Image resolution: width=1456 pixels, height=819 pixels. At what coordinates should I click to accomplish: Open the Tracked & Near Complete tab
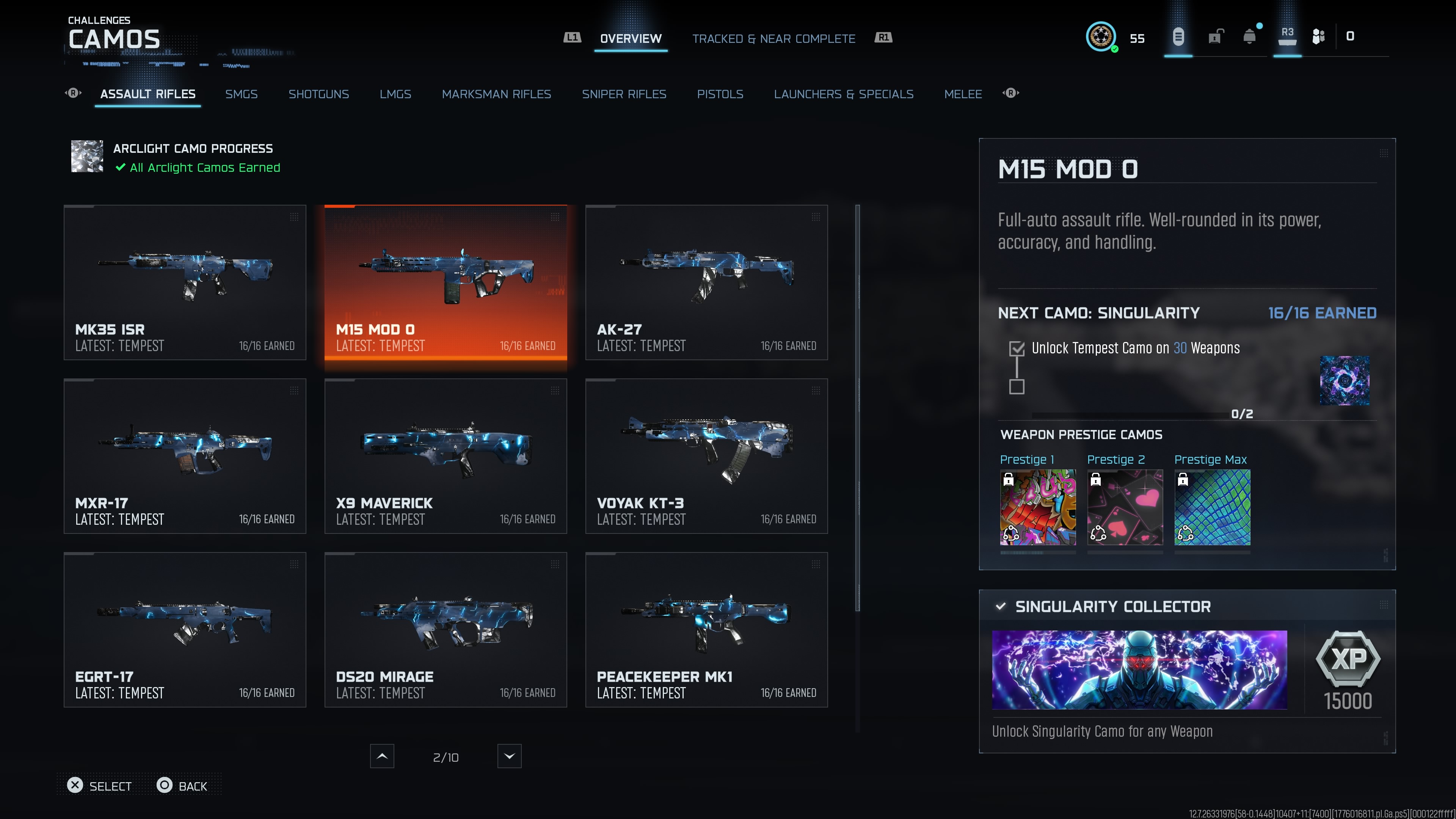click(x=774, y=38)
